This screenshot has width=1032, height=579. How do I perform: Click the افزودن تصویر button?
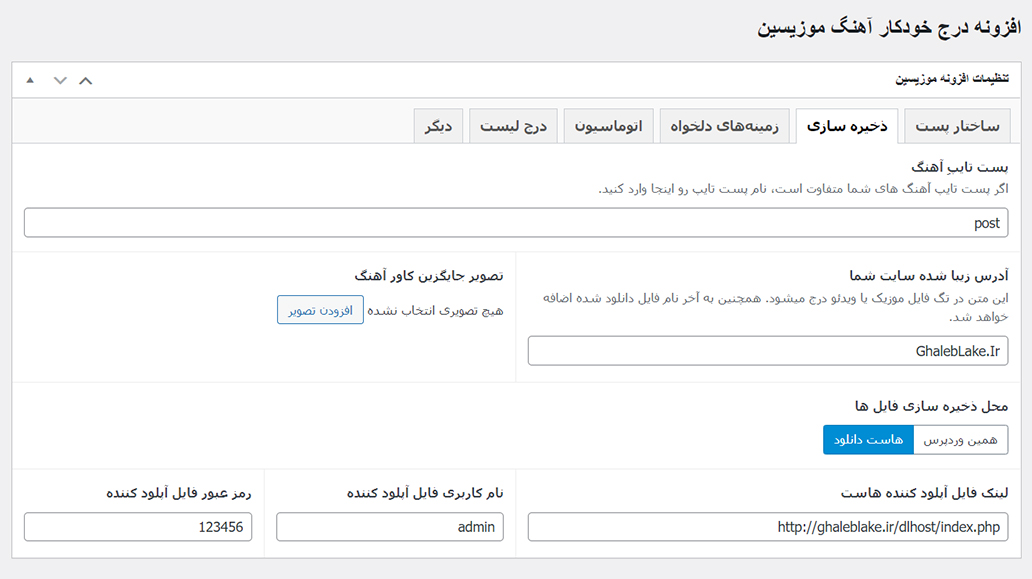[x=320, y=310]
